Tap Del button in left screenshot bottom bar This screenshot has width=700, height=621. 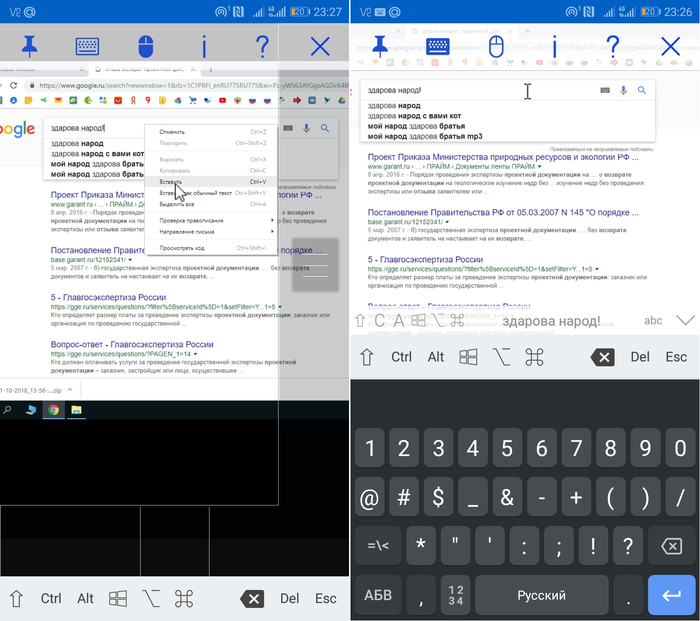tap(289, 599)
